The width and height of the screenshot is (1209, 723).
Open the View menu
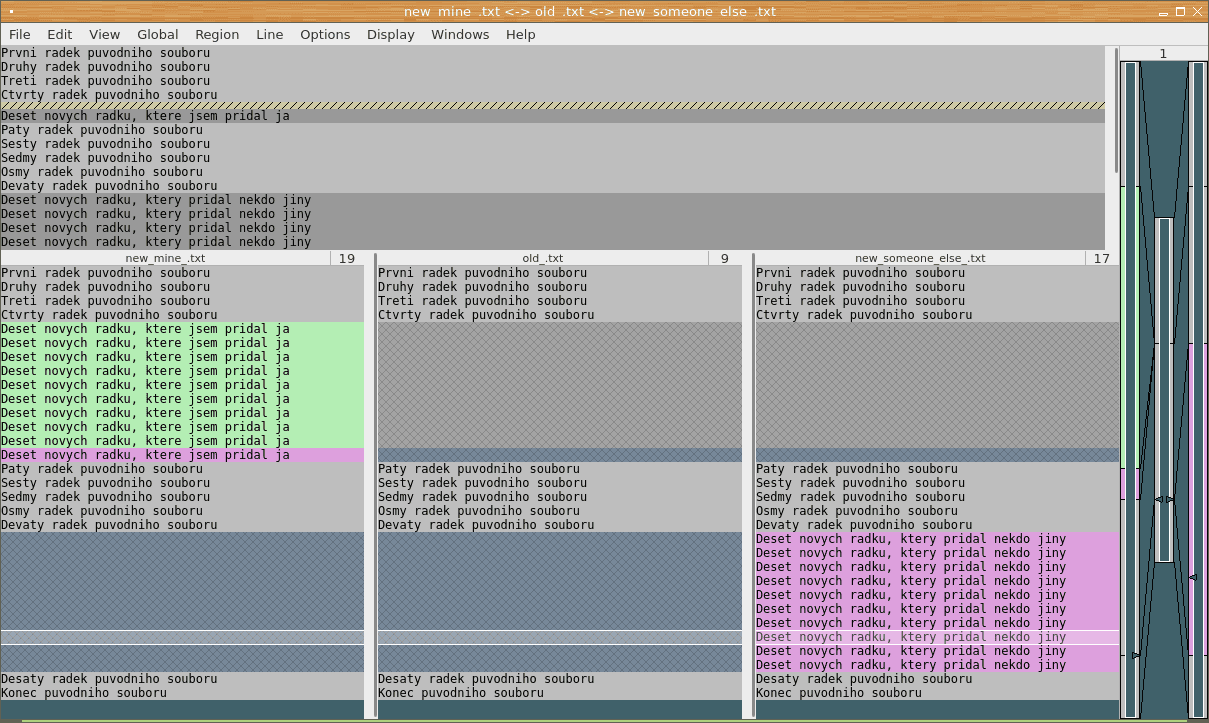click(104, 34)
